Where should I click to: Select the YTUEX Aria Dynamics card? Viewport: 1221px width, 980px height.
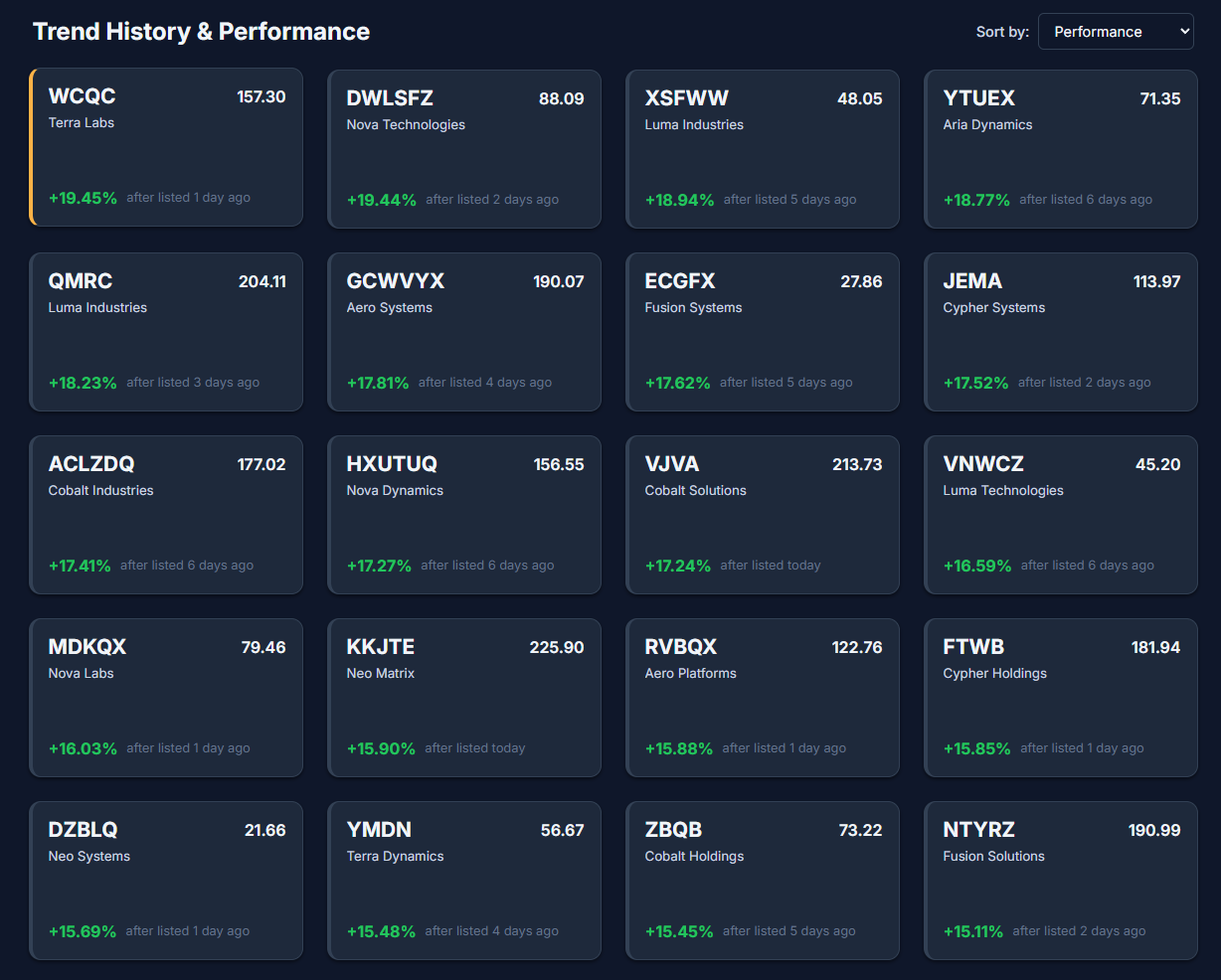[x=1061, y=149]
